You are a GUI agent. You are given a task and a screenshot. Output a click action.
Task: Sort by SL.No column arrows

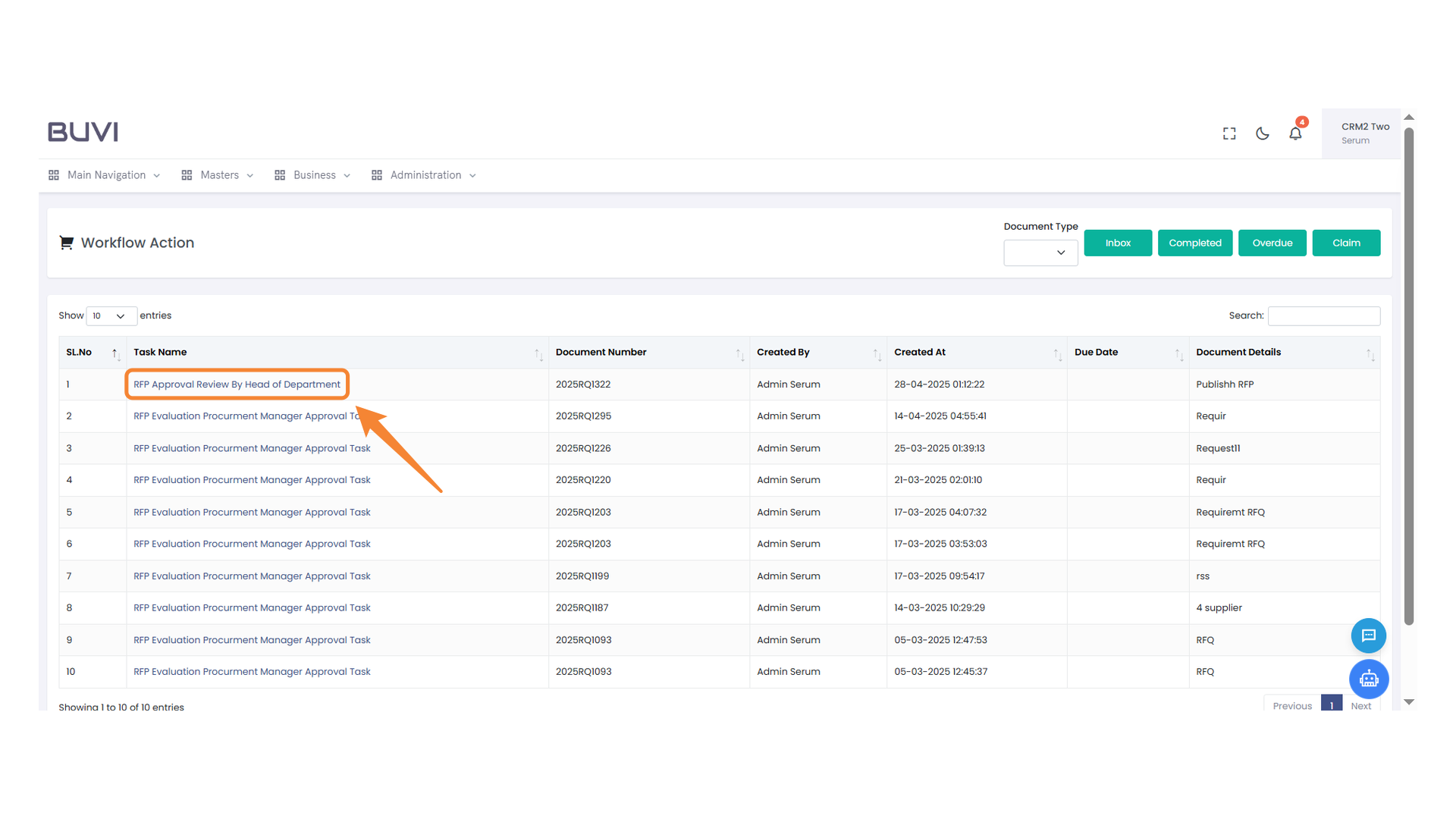[x=115, y=353]
